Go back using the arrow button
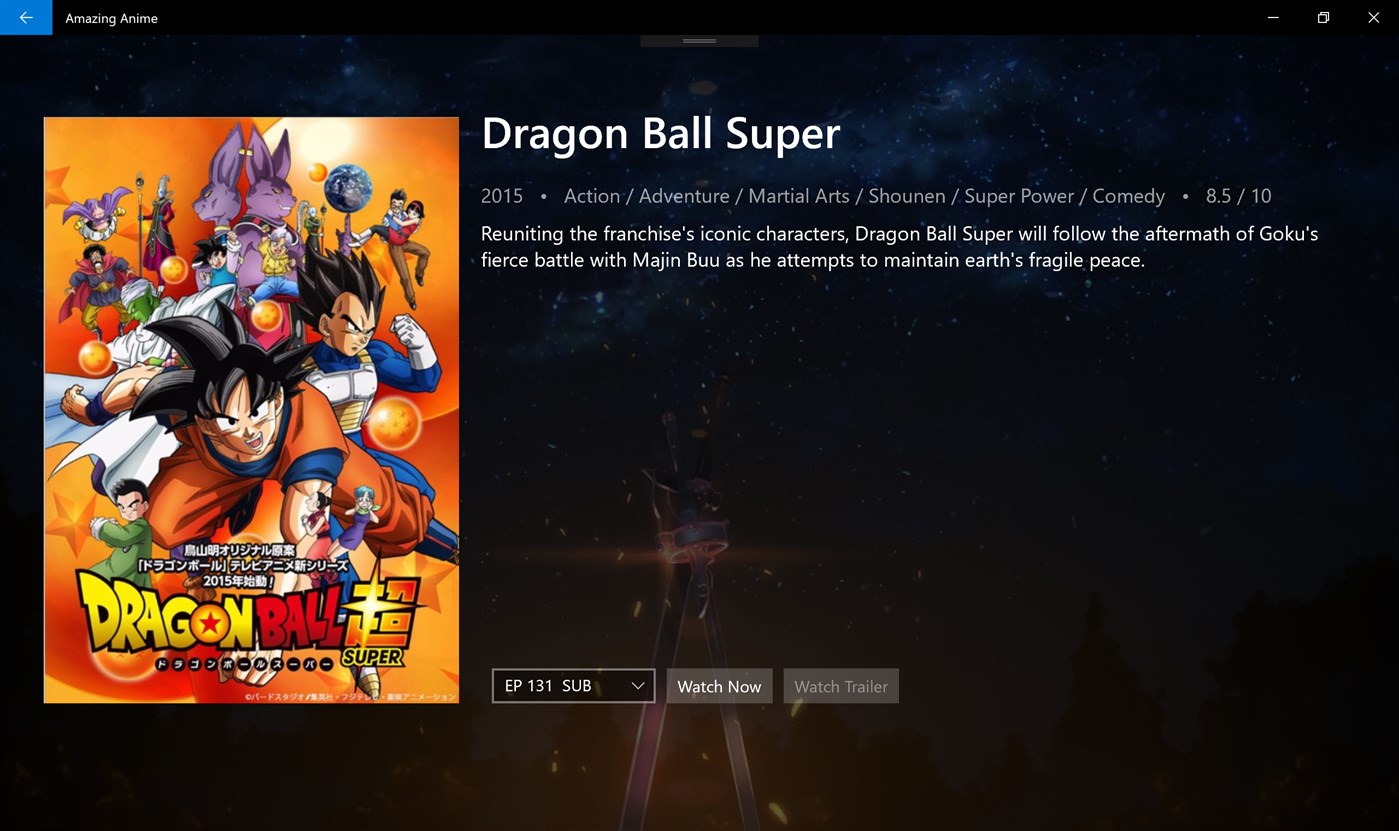The width and height of the screenshot is (1399, 831). pyautogui.click(x=26, y=17)
